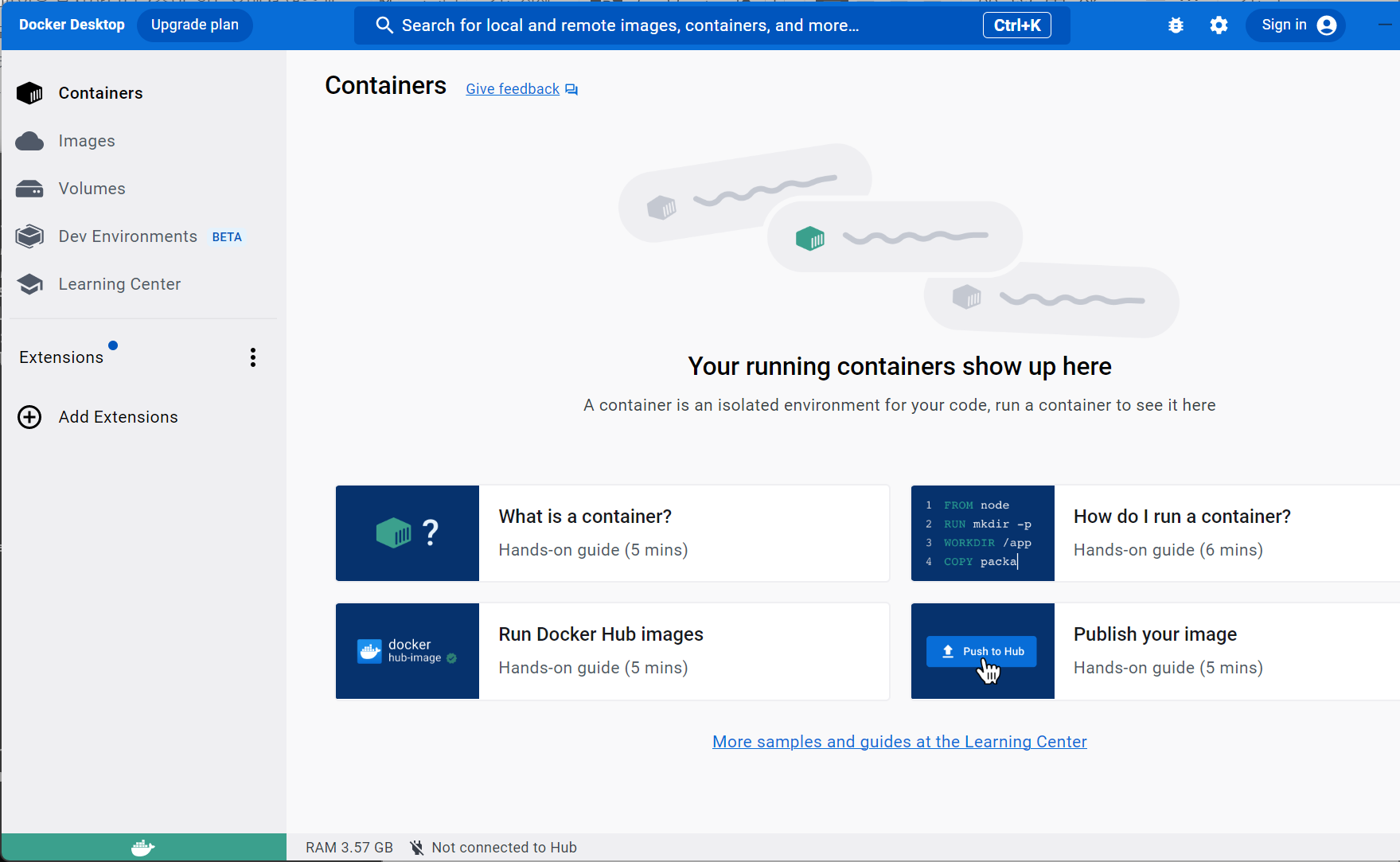Image resolution: width=1400 pixels, height=862 pixels.
Task: Click the Dockerfile code thumbnail
Action: [983, 533]
